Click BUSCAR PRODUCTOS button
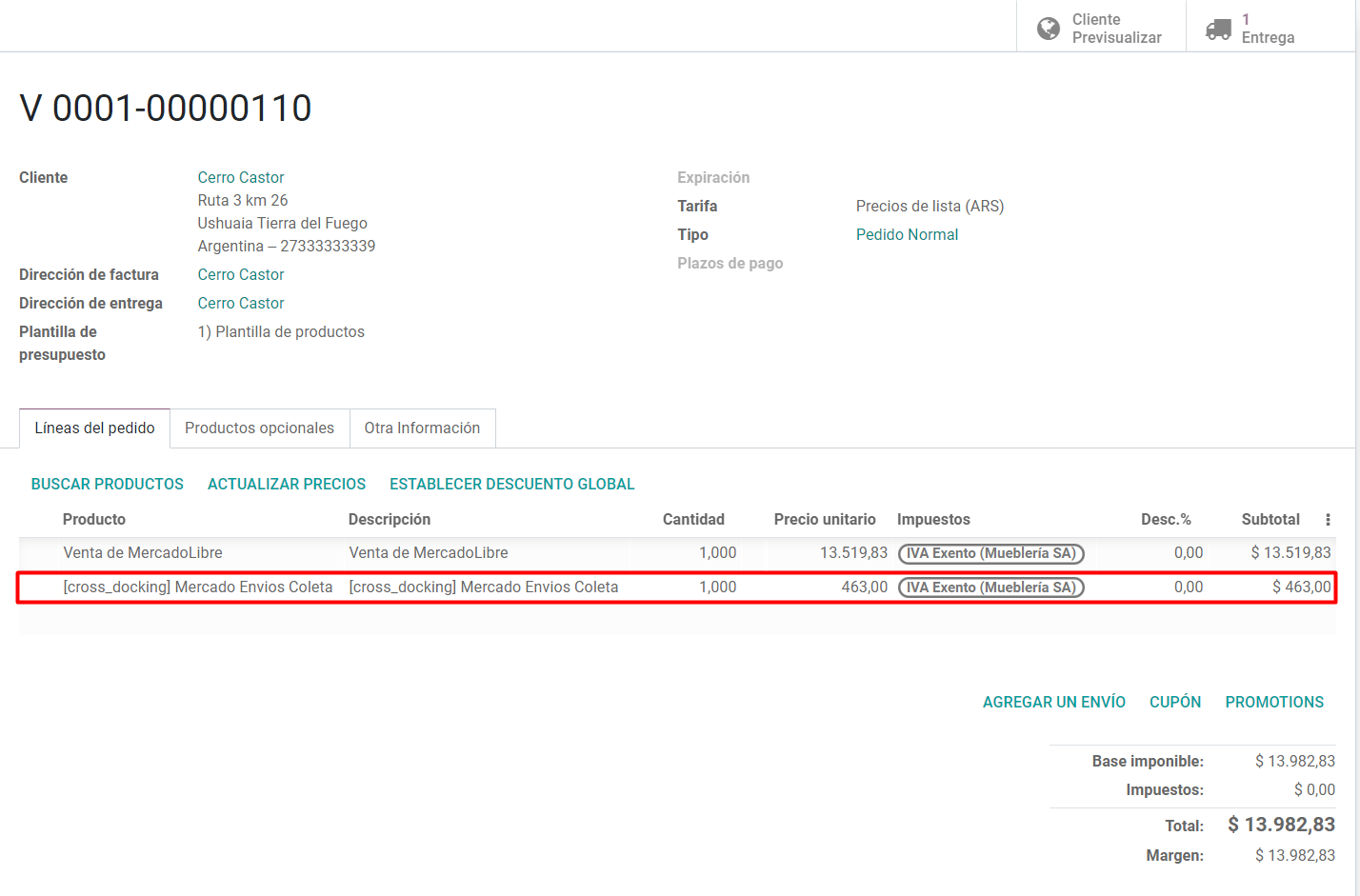Viewport: 1360px width, 896px height. 108,485
